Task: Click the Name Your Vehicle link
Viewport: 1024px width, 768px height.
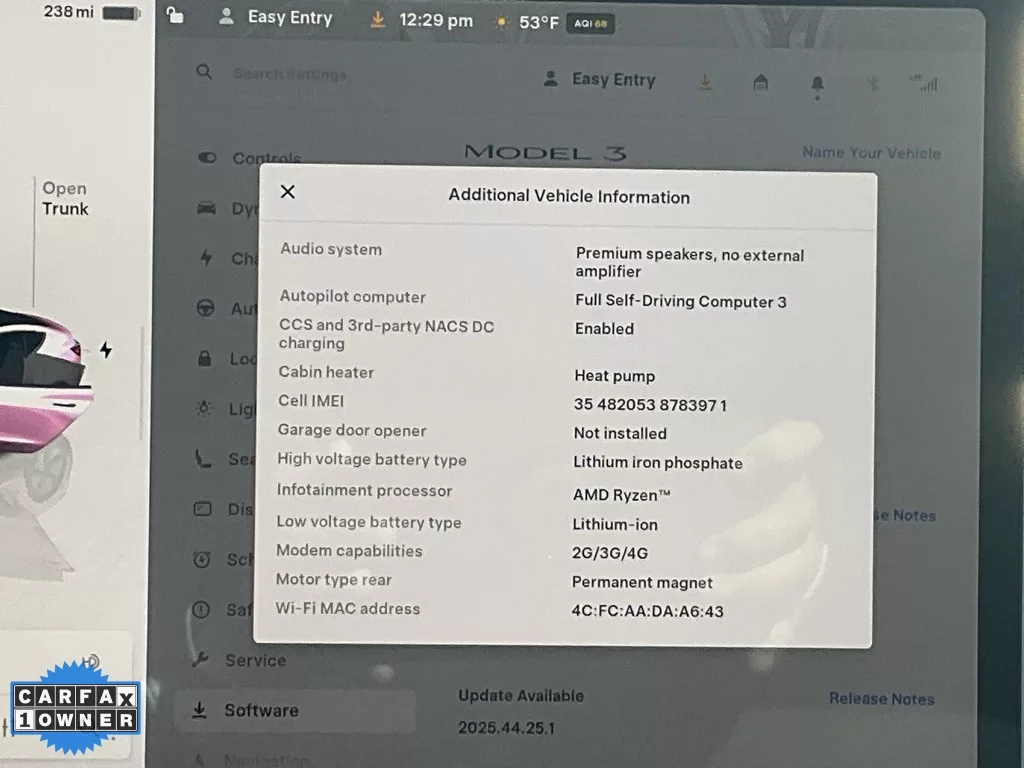Action: 871,153
